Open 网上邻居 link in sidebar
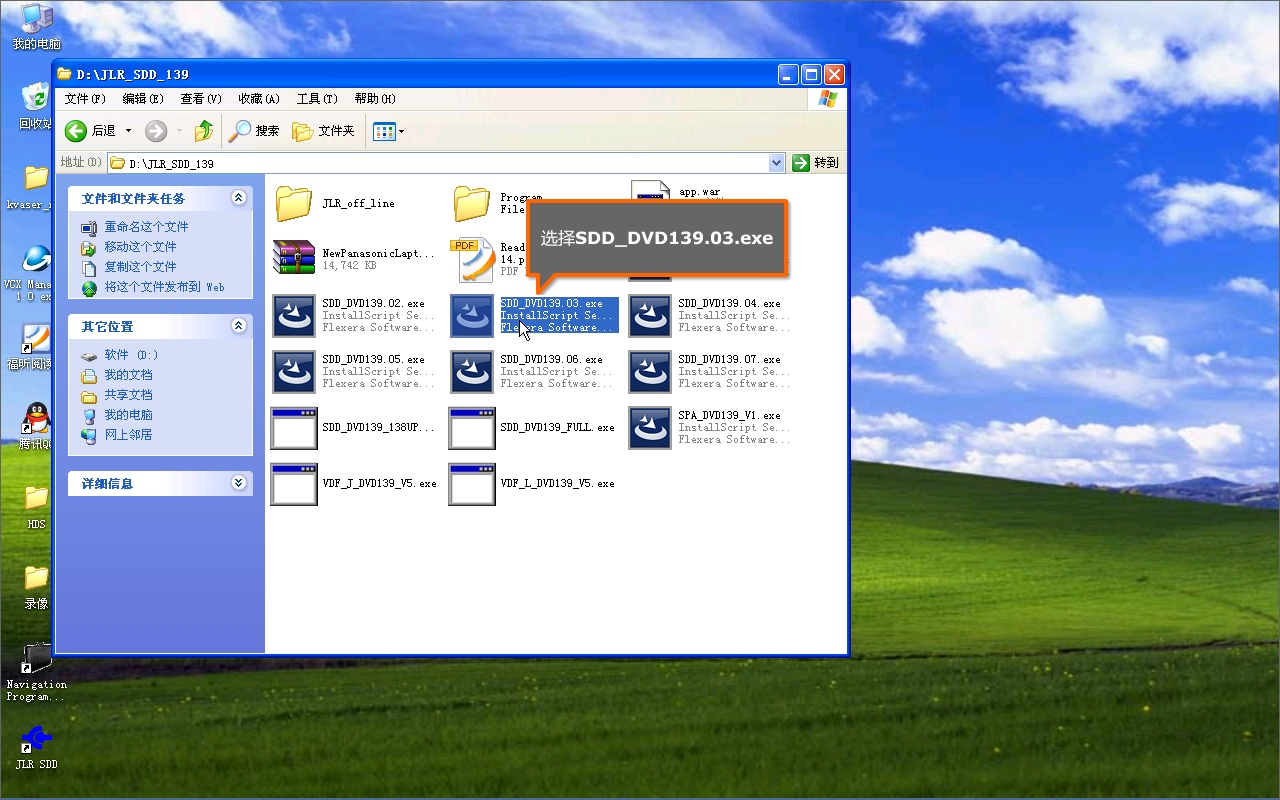Viewport: 1280px width, 800px height. [128, 435]
